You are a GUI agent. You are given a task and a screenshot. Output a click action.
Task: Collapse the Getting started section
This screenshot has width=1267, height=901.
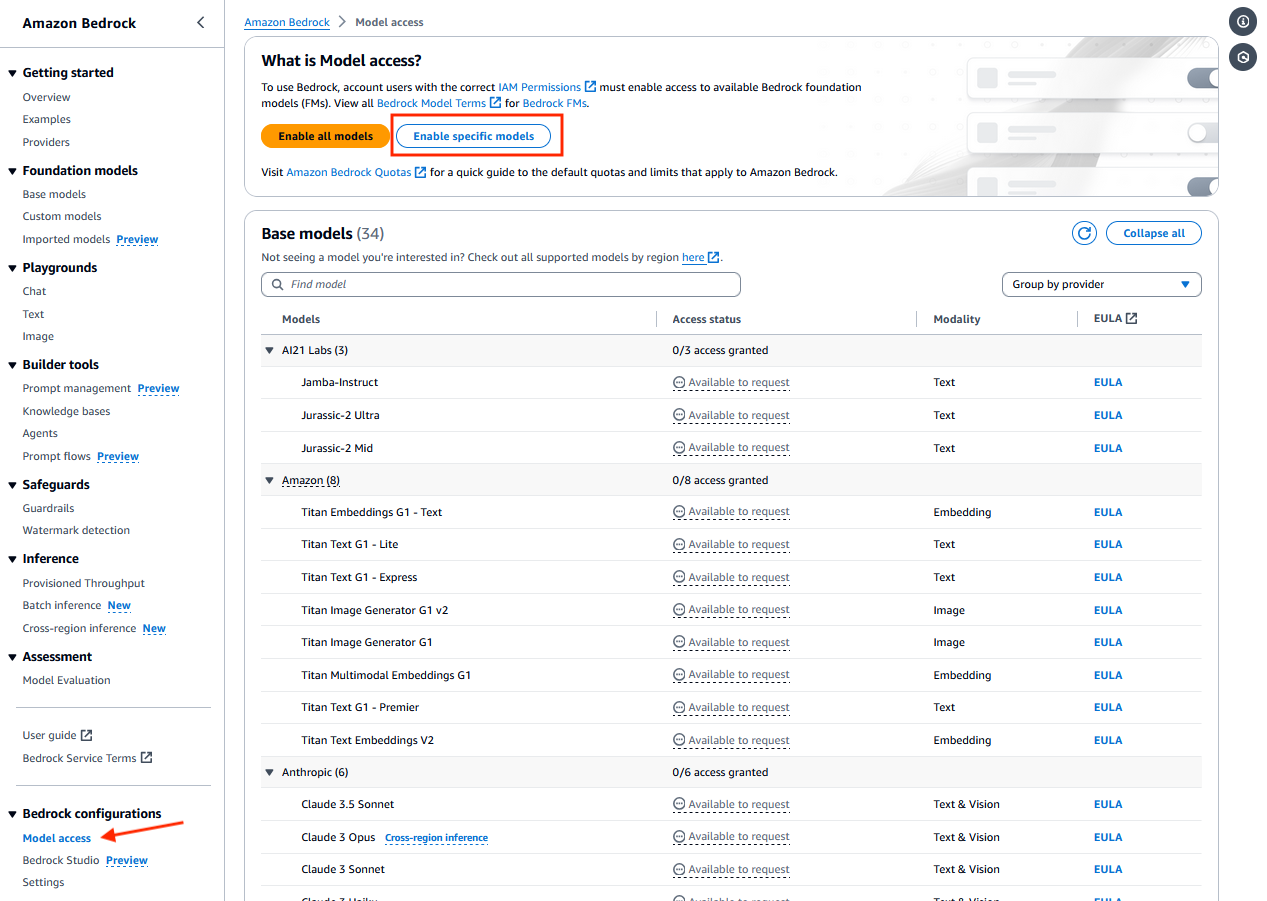point(12,73)
